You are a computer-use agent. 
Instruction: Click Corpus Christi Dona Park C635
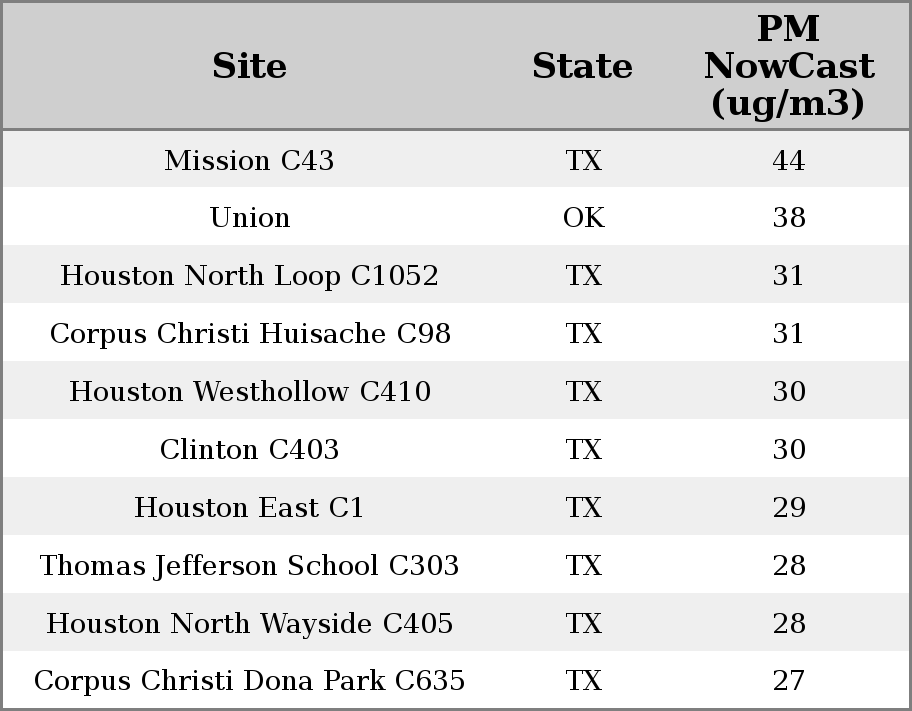pyautogui.click(x=249, y=681)
